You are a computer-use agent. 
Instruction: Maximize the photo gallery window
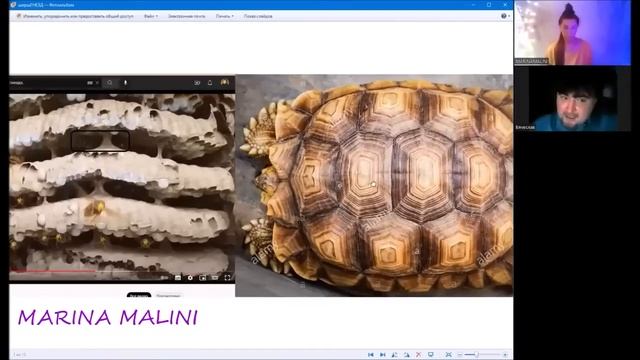tap(489, 4)
